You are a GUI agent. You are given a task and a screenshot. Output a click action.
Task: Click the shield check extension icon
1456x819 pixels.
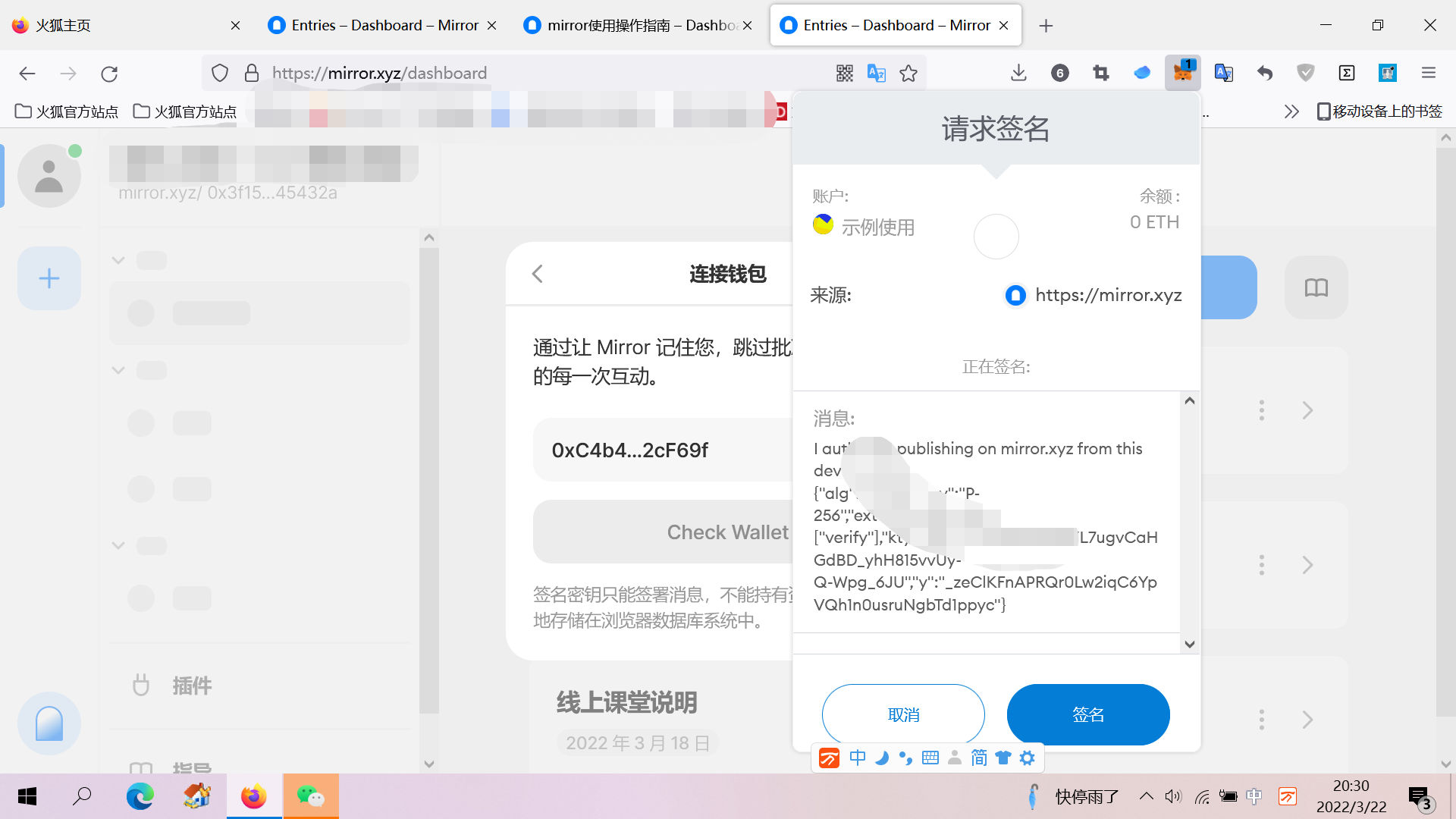coord(1306,73)
